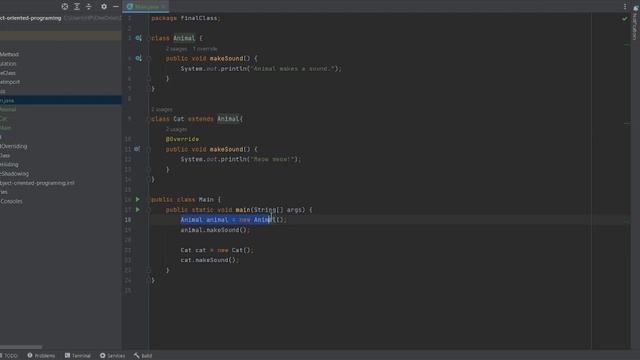The height and width of the screenshot is (360, 640).
Task: Click 'Animal makes a sound.' string on line 5
Action: point(293,69)
